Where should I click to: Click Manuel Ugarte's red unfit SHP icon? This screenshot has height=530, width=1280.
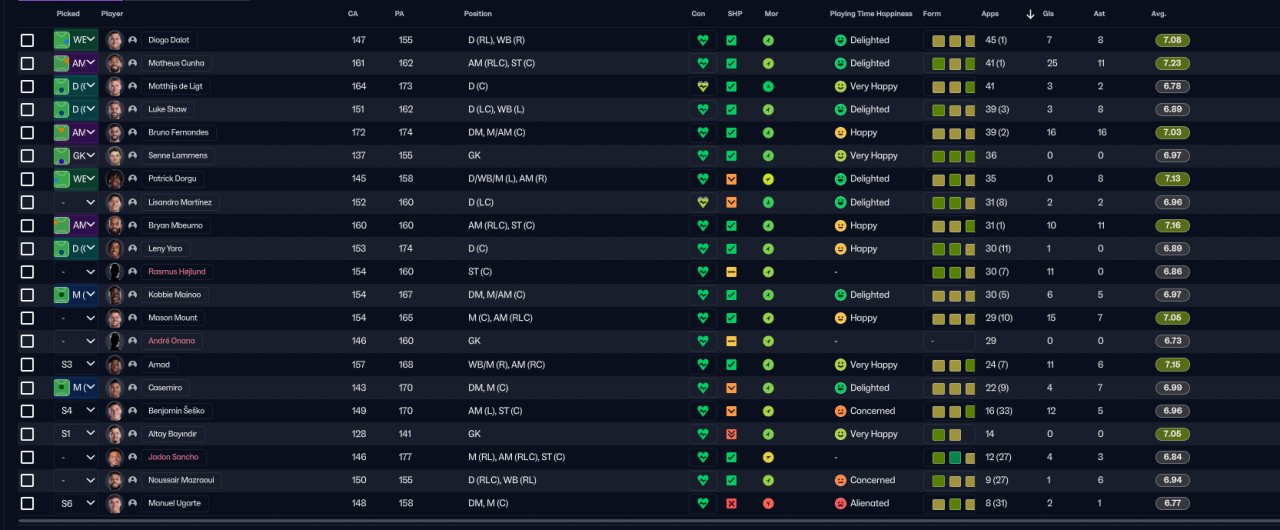coord(731,503)
